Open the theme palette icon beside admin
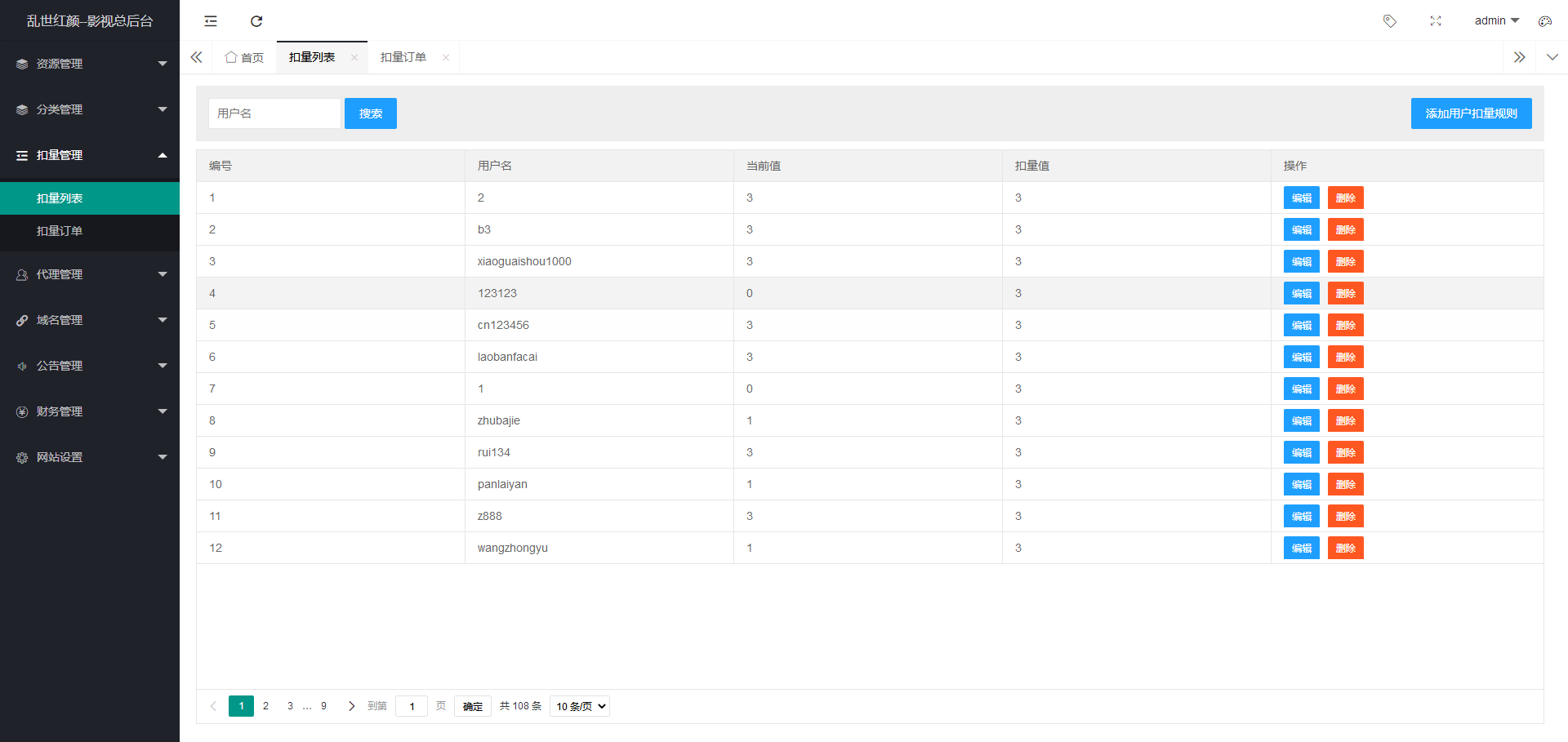 1544,21
